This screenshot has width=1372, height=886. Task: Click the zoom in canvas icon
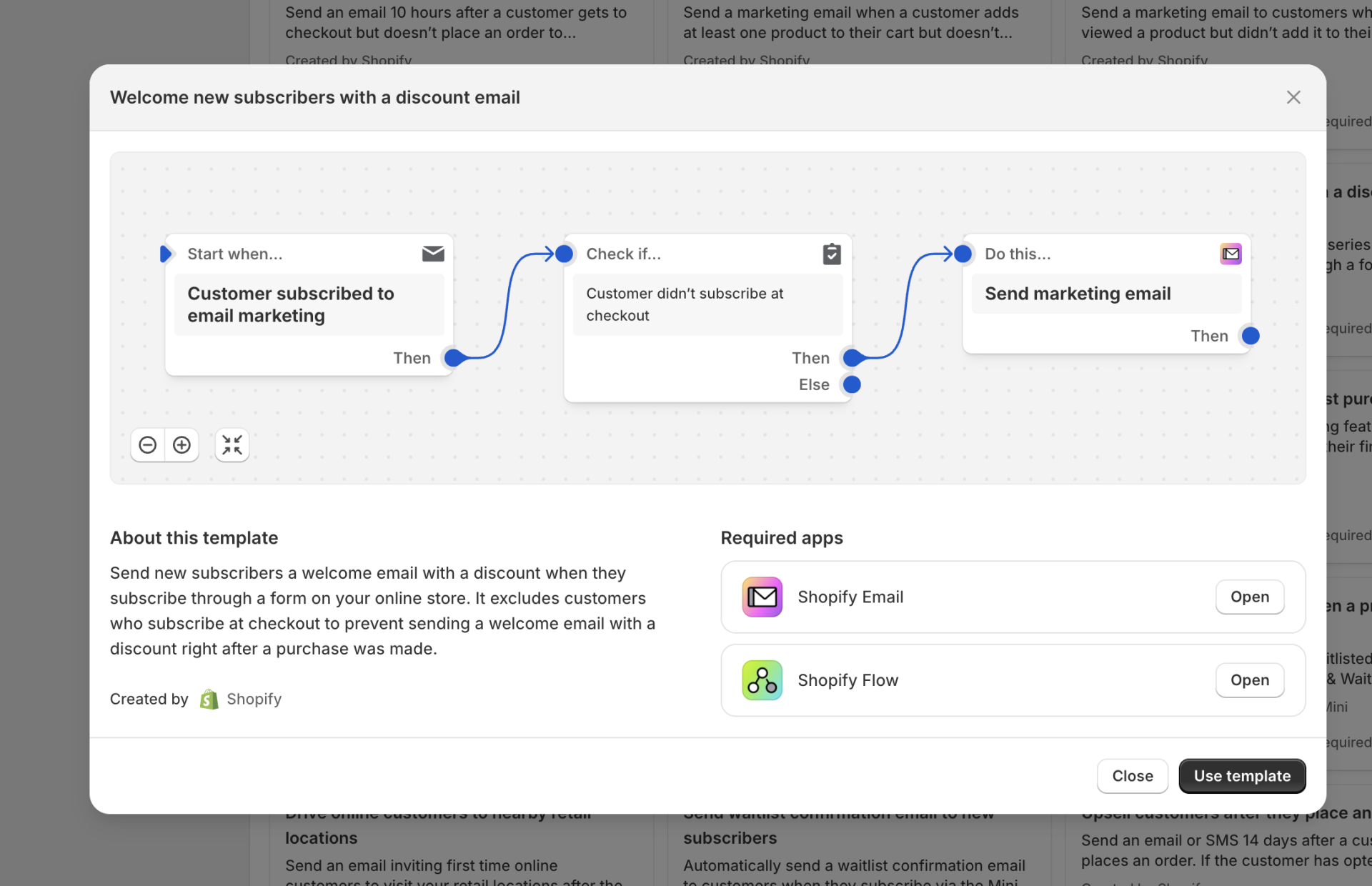click(x=182, y=445)
